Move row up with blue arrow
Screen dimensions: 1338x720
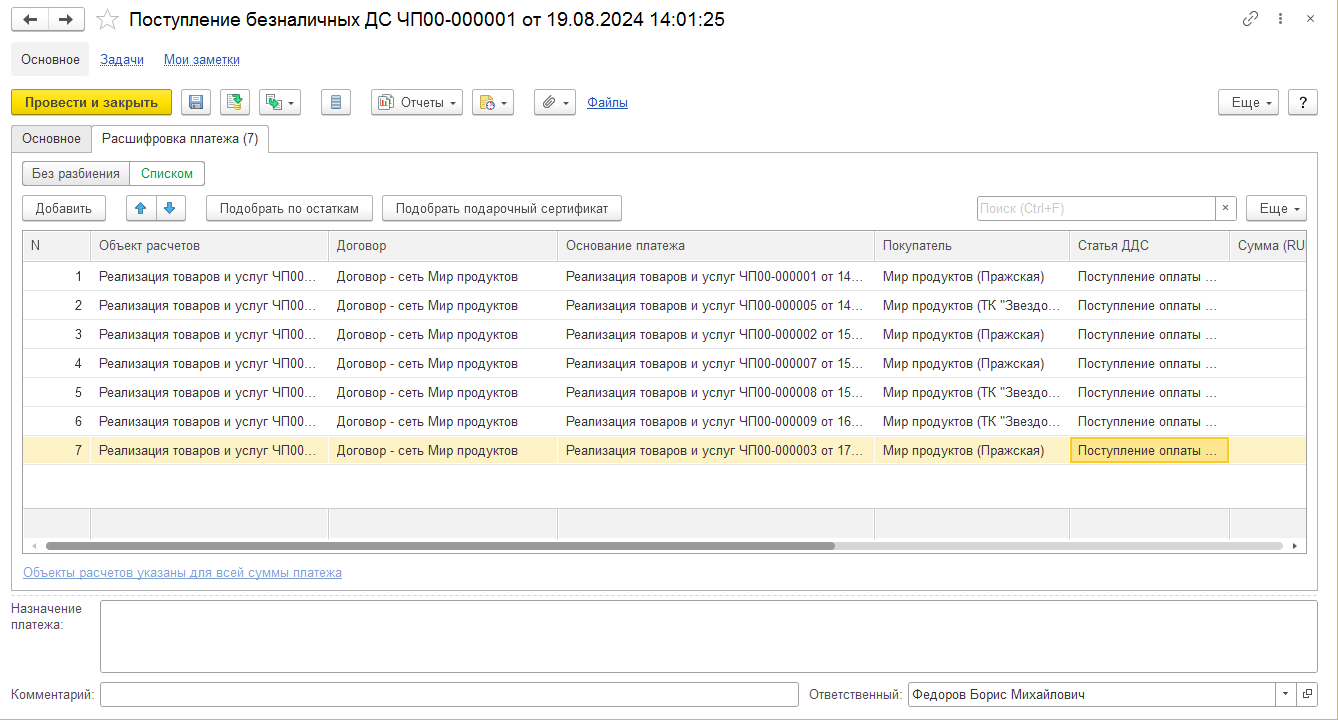tap(140, 208)
